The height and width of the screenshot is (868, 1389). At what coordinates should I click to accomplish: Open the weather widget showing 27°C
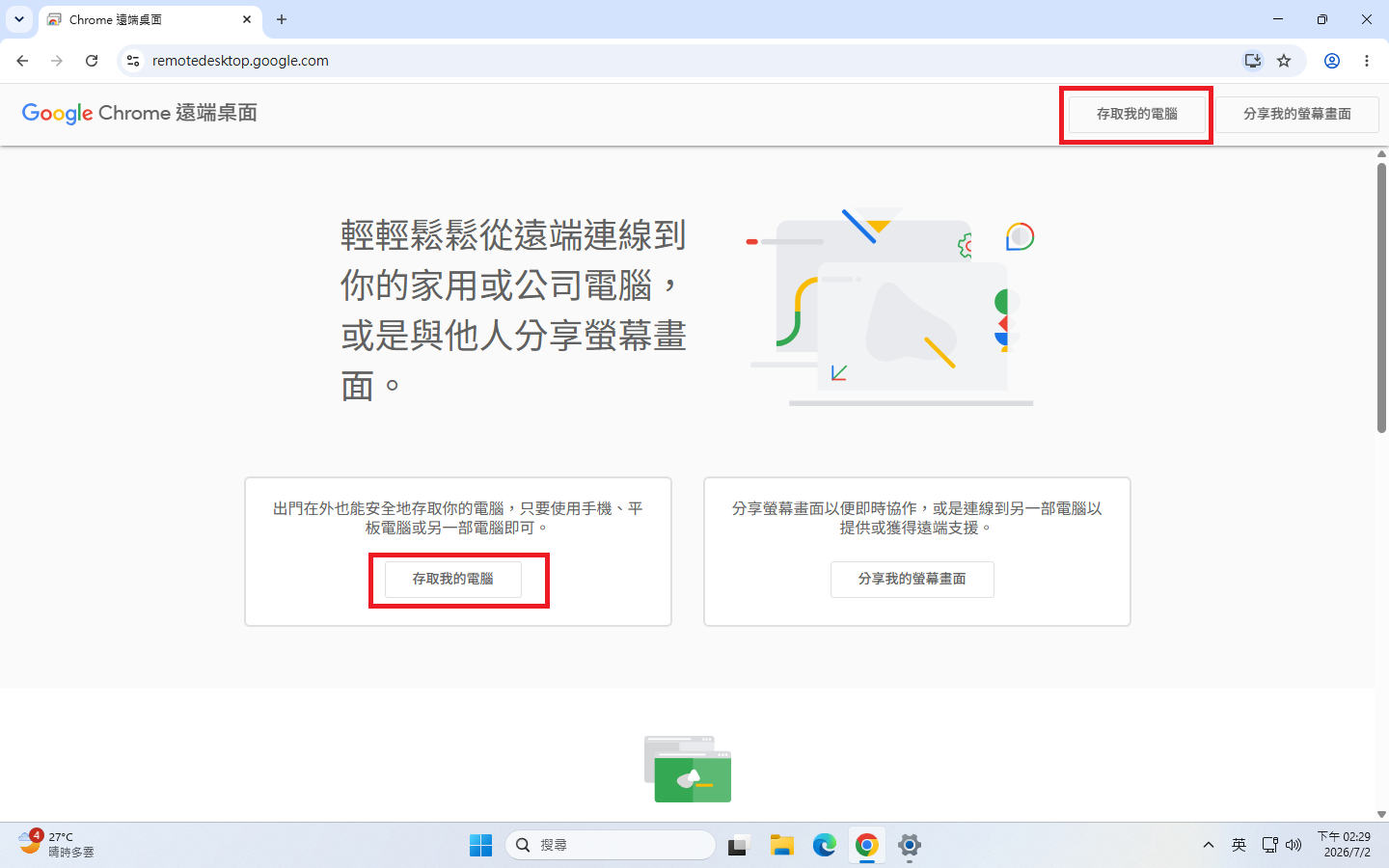57,844
